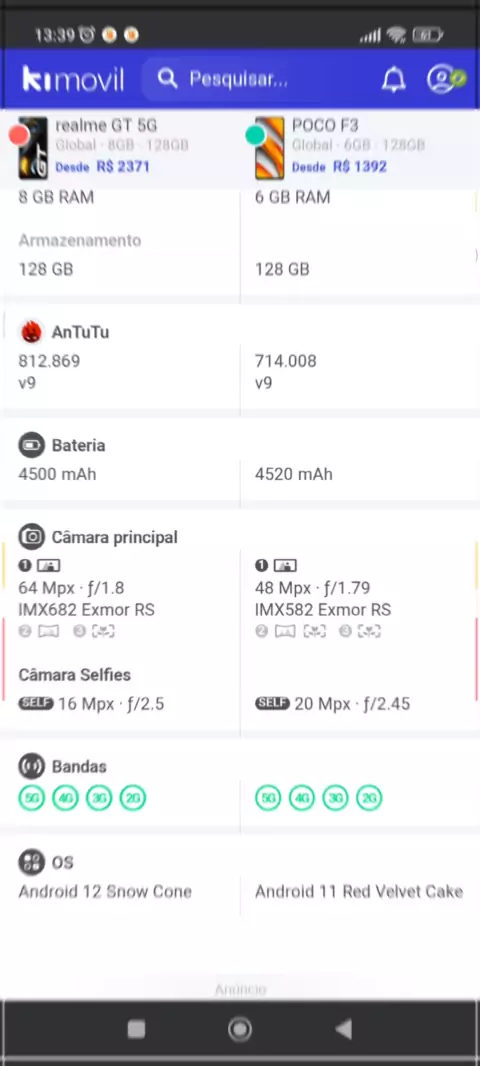
Task: Open the POCO F3 phone thumbnail
Action: point(269,148)
